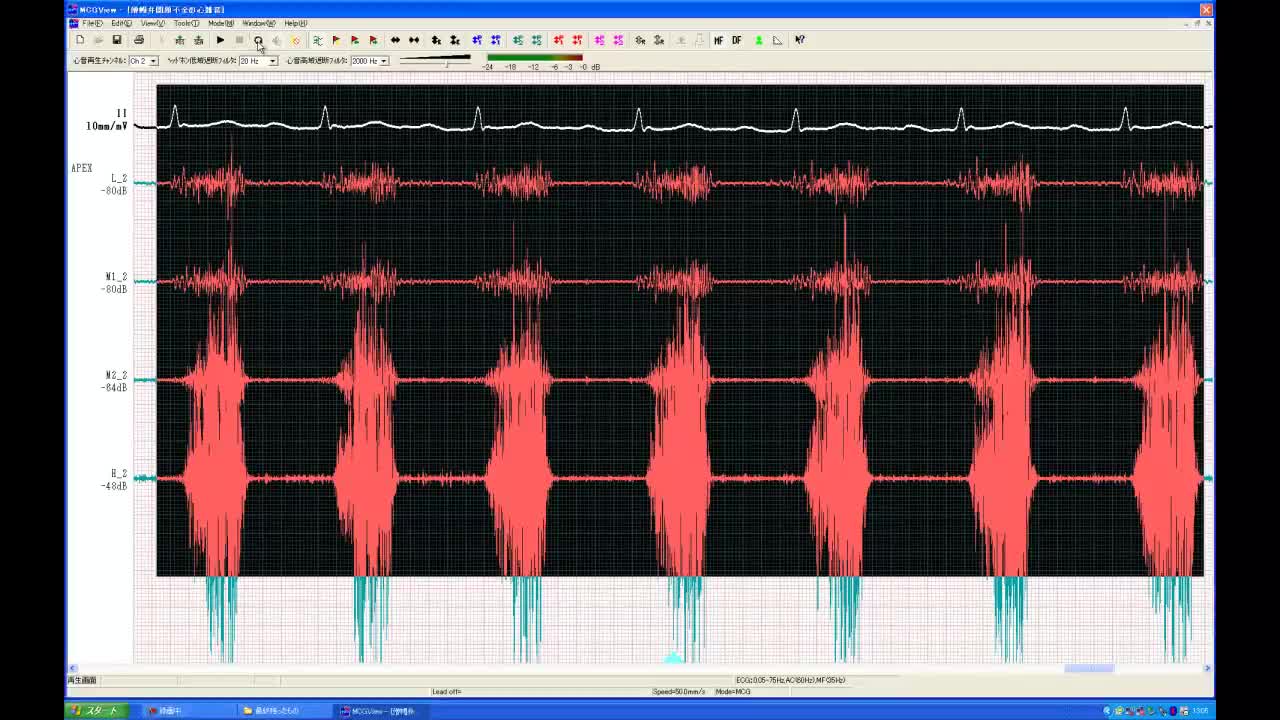Click the loop record circle icon
The height and width of the screenshot is (720, 1280).
(258, 40)
